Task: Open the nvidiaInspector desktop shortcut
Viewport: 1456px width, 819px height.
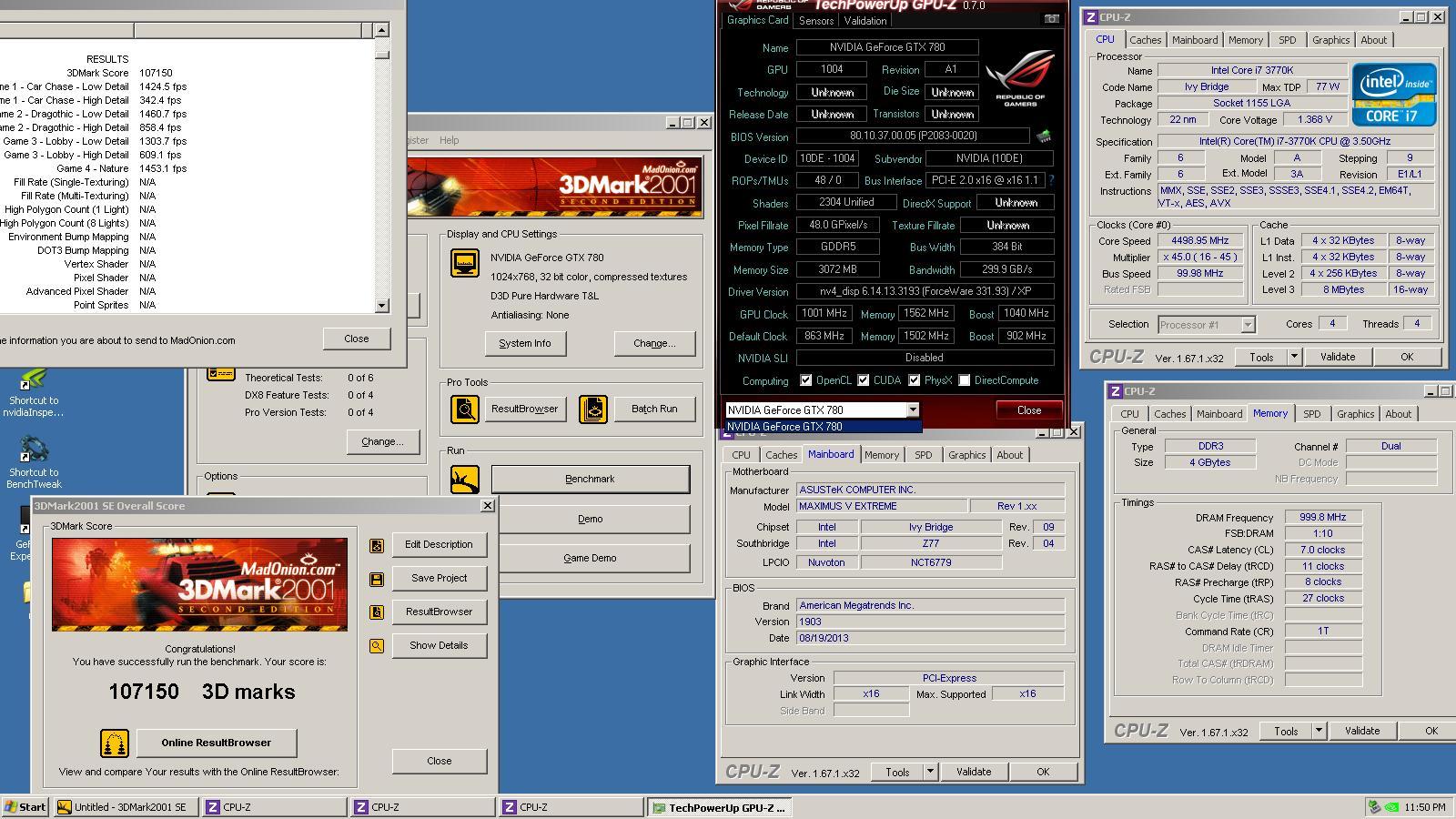Action: 34,392
